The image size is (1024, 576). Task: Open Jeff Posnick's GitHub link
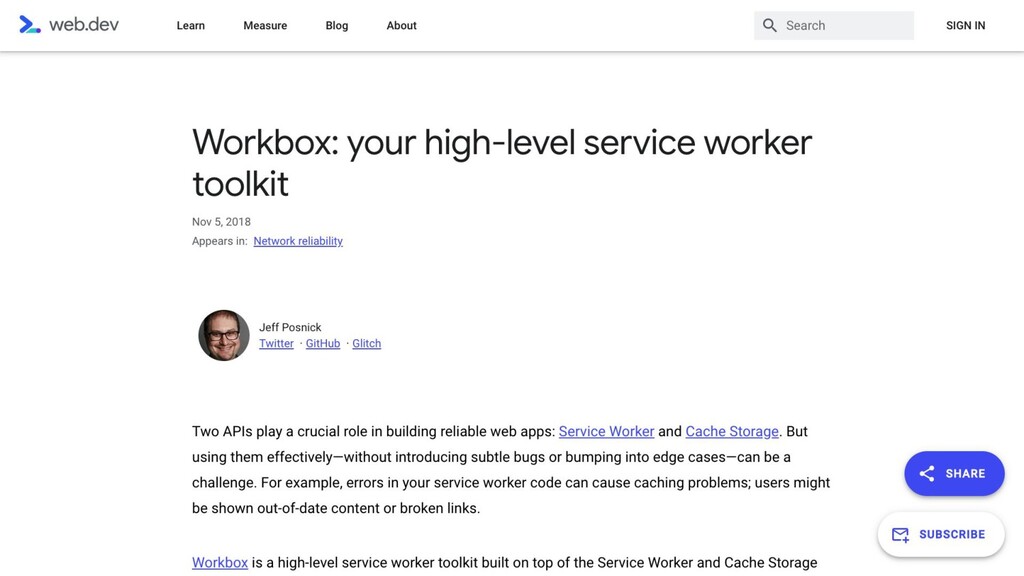pos(323,344)
